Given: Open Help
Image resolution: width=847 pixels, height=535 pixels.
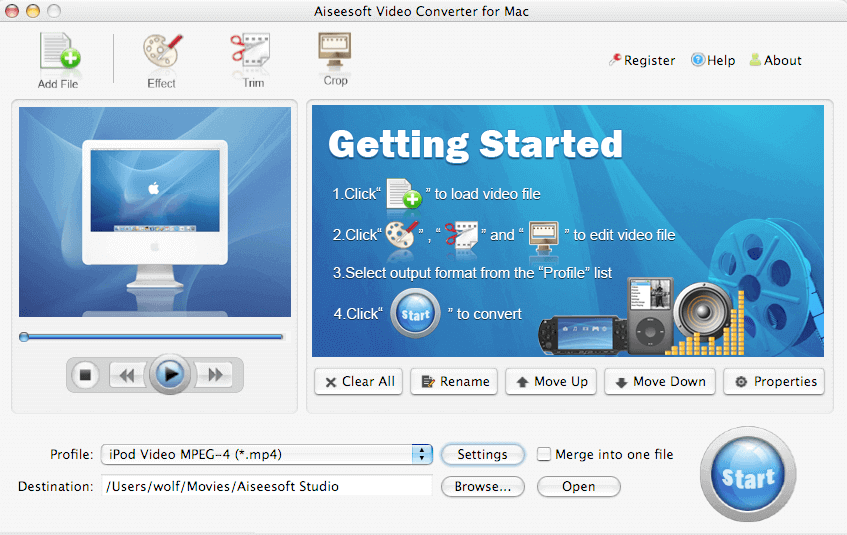Looking at the screenshot, I should [714, 61].
